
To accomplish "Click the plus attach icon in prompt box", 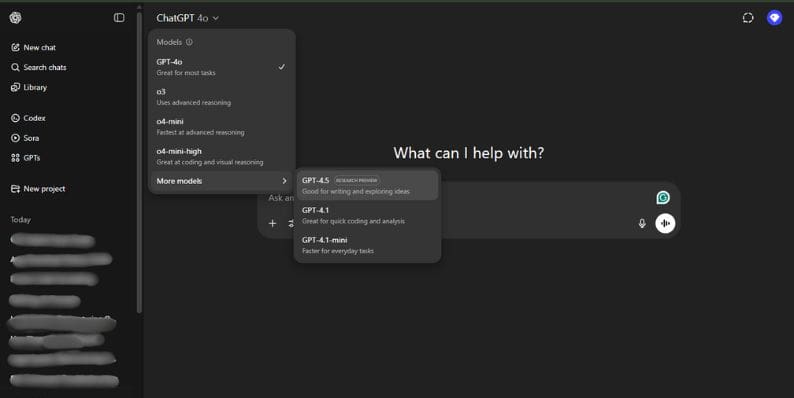I will pyautogui.click(x=272, y=223).
